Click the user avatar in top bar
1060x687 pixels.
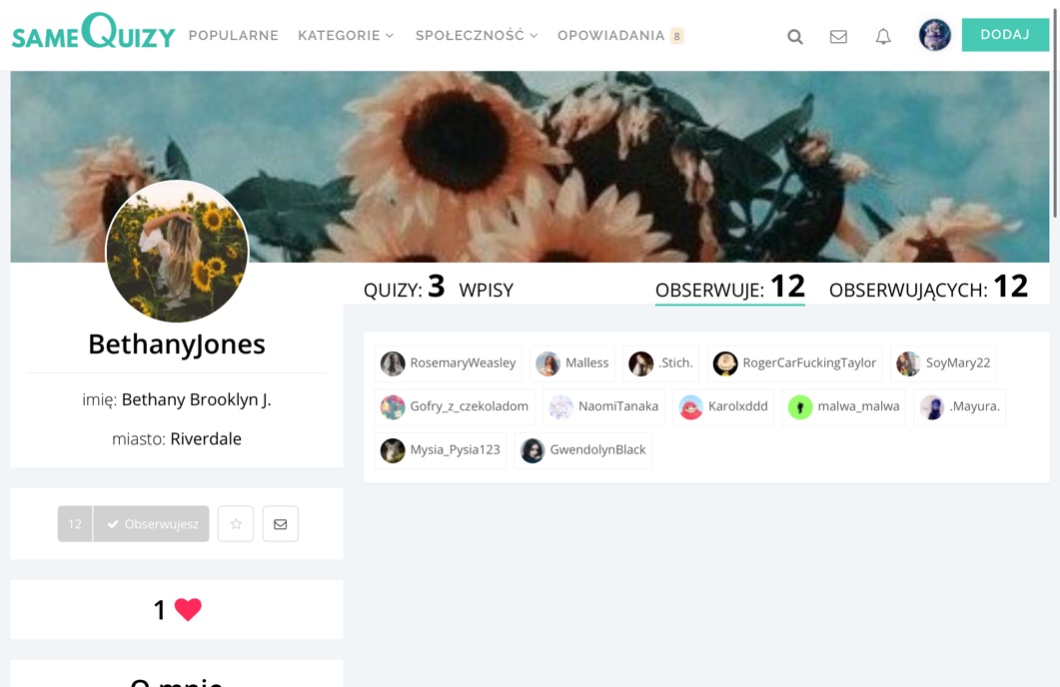(x=934, y=35)
